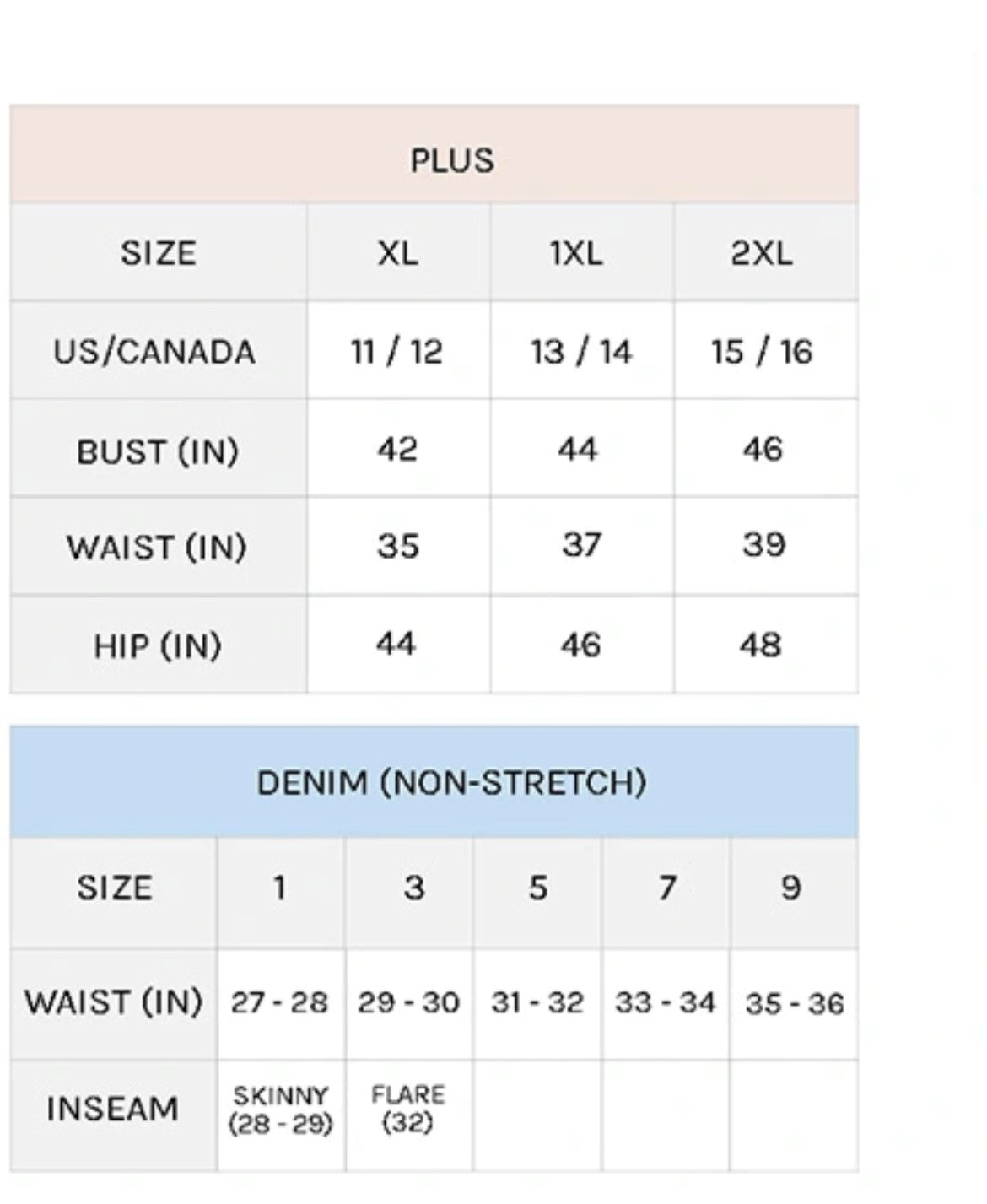Click the 27 - 28 denim waist cell
This screenshot has height=1204, width=987.
[x=279, y=1002]
